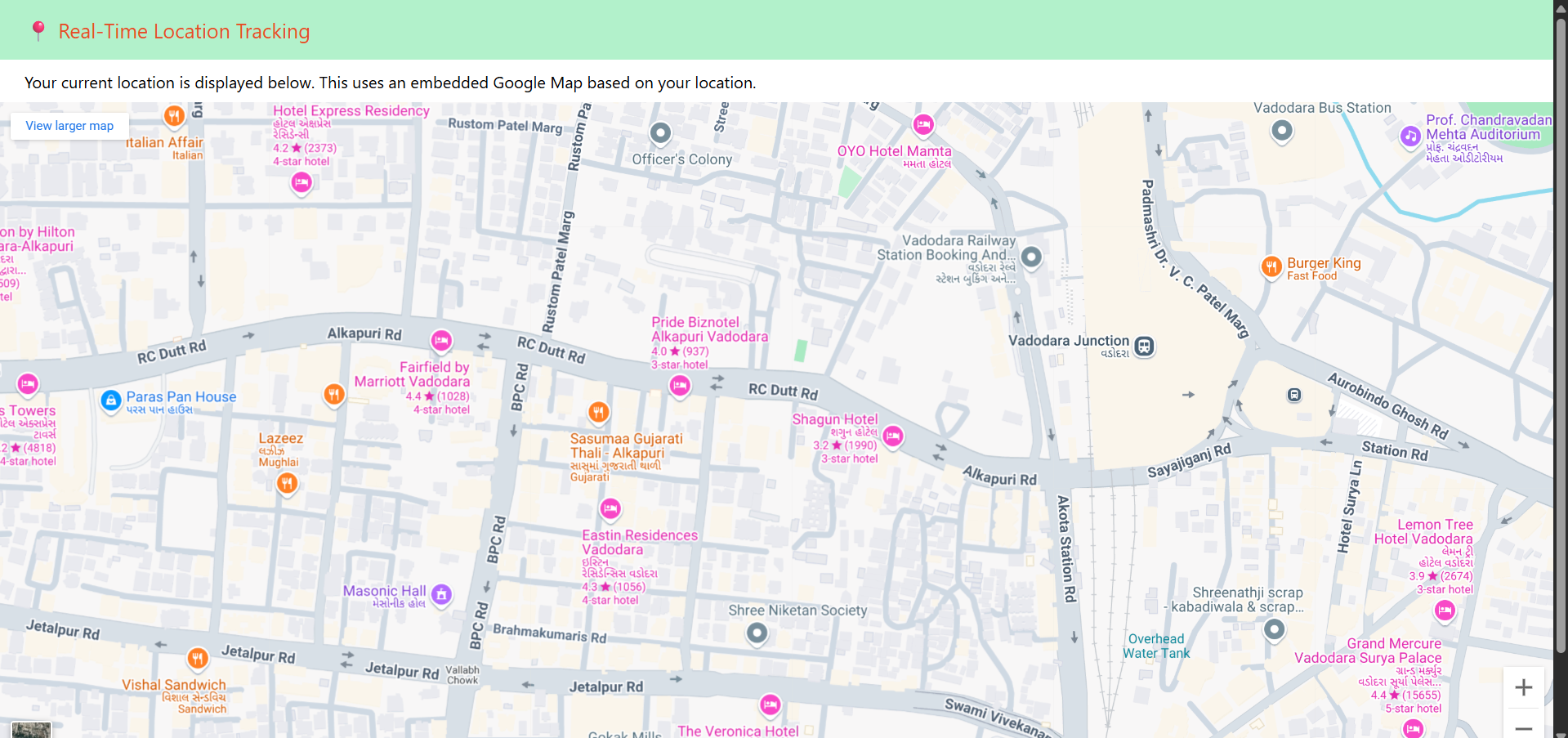
Task: Click the Fairfield by Marriott Vadodara label
Action: [x=413, y=374]
